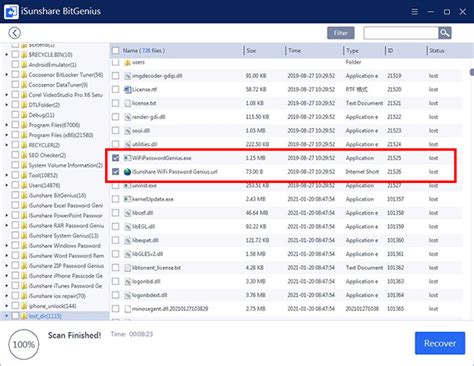The image size is (474, 366).
Task: Toggle the select-all checkbox in Name header
Action: tap(115, 50)
